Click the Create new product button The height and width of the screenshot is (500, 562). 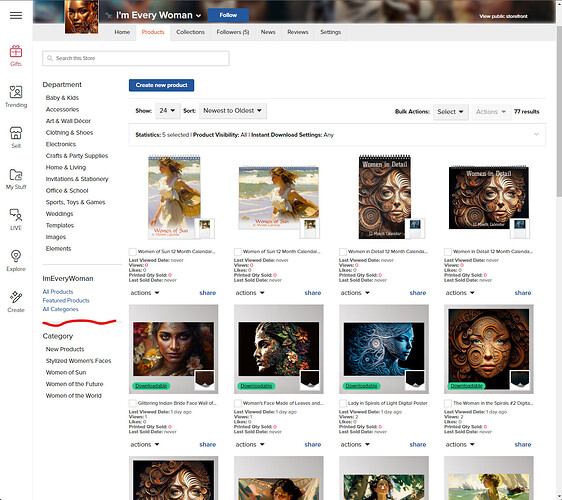tap(162, 85)
